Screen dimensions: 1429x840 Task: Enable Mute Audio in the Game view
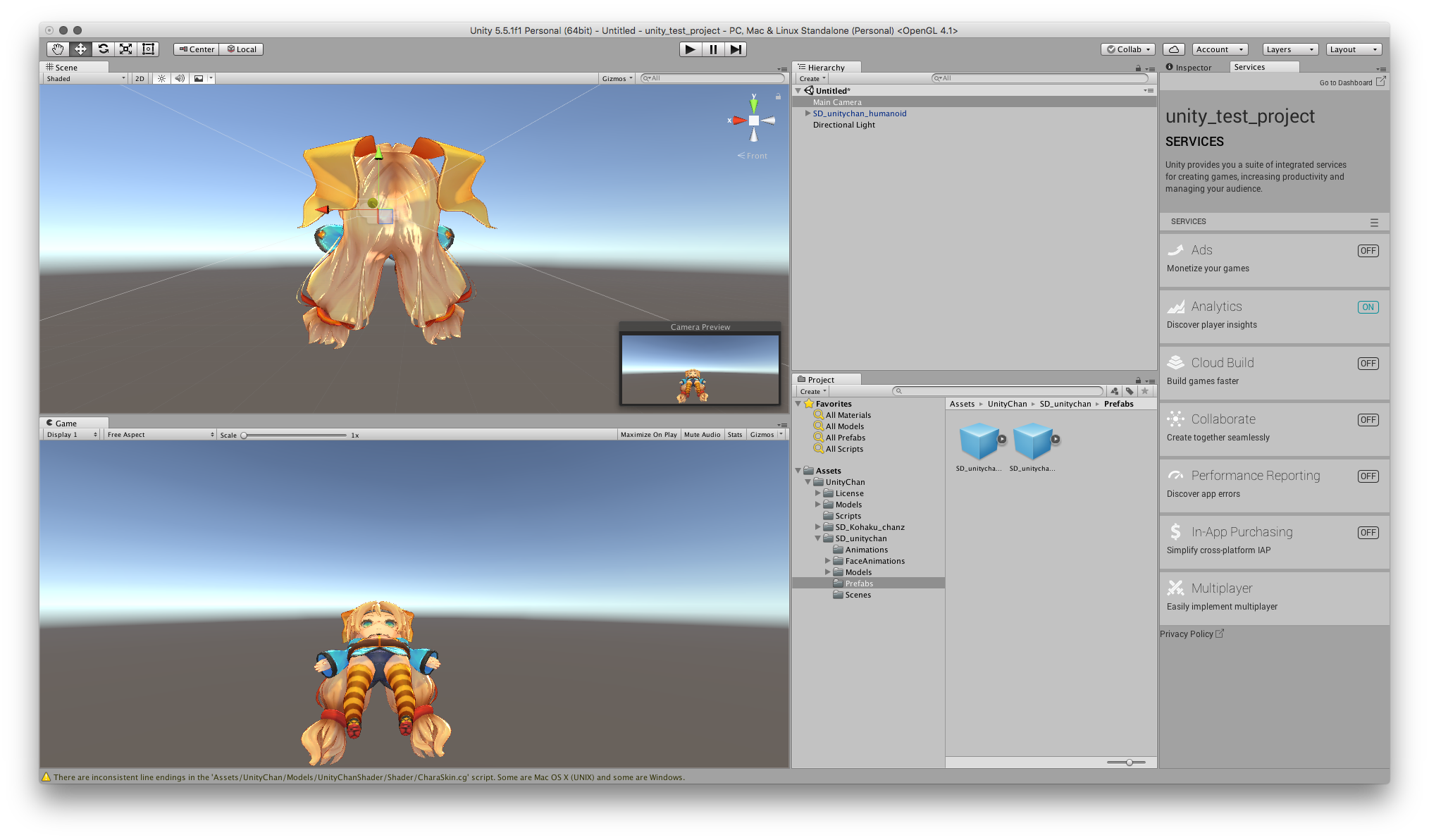tap(702, 434)
